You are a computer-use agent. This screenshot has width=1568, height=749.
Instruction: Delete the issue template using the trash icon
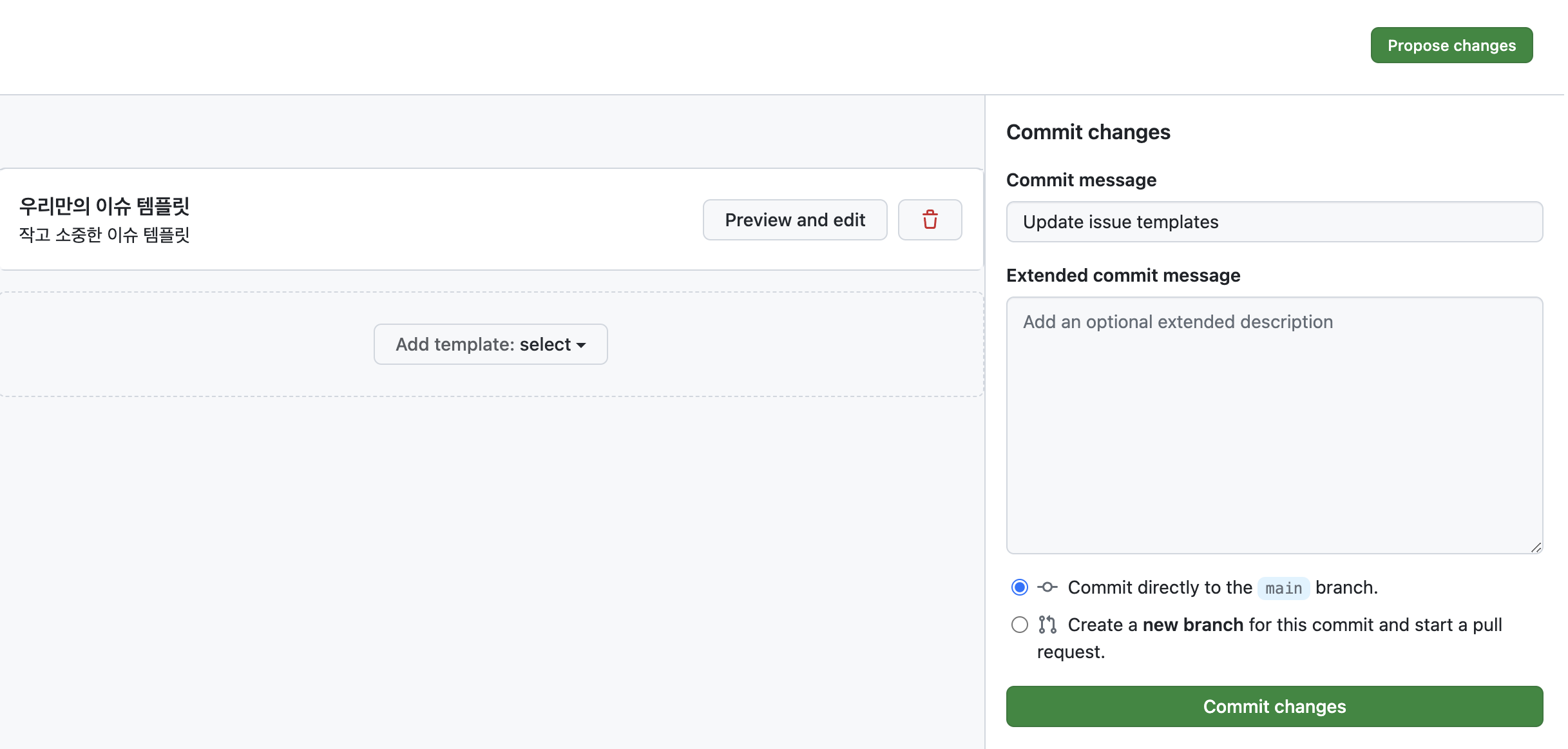[x=930, y=220]
